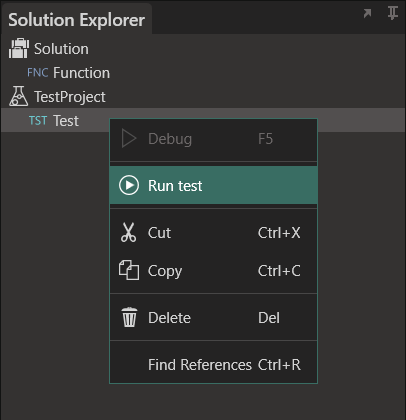Choose Copy in the context menu
The height and width of the screenshot is (420, 406).
click(x=213, y=271)
